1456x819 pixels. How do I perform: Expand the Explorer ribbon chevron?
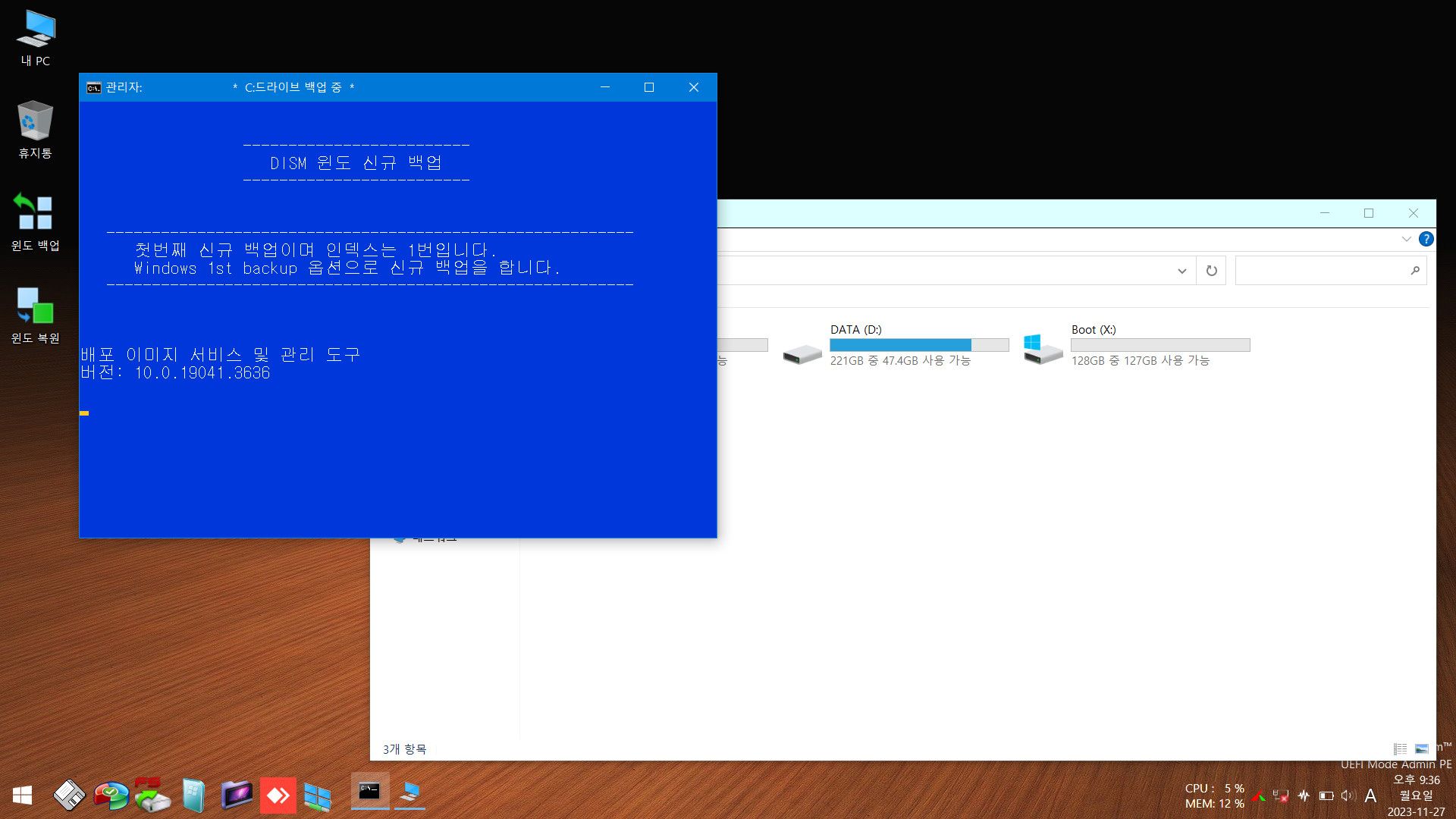pyautogui.click(x=1406, y=239)
